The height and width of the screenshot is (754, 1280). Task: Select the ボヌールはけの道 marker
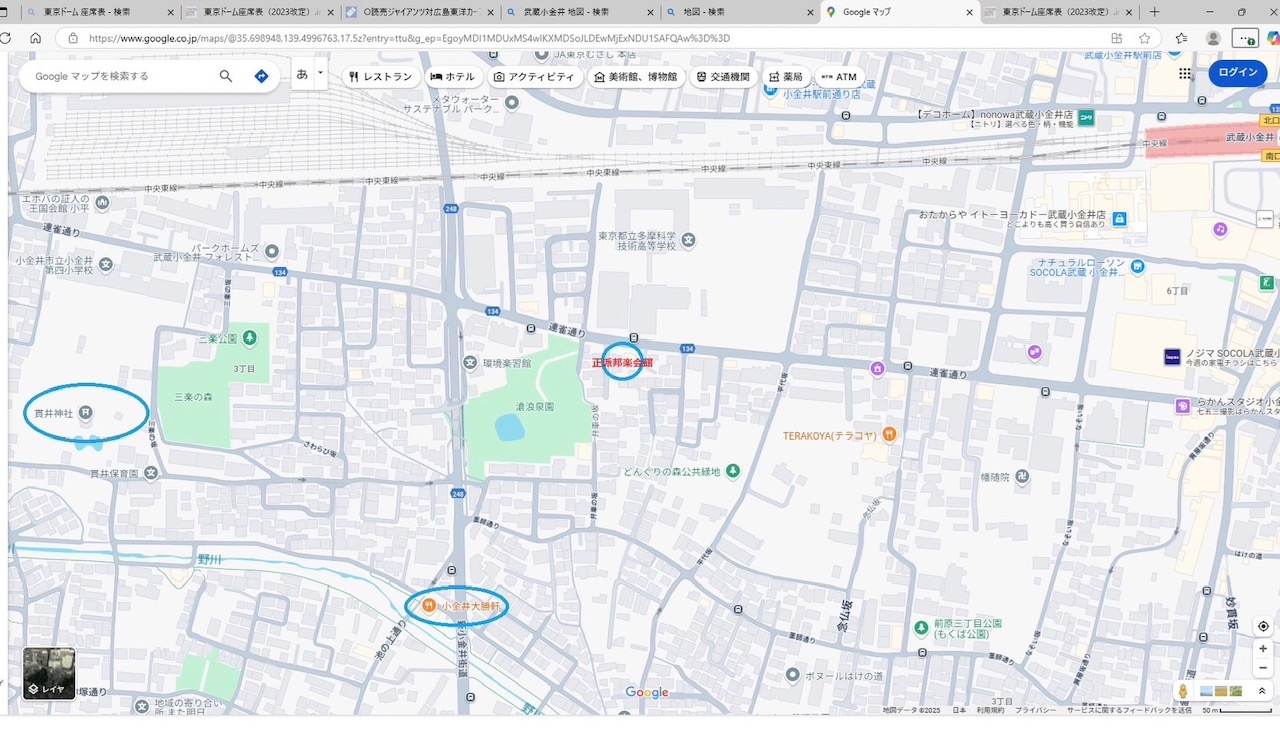794,676
